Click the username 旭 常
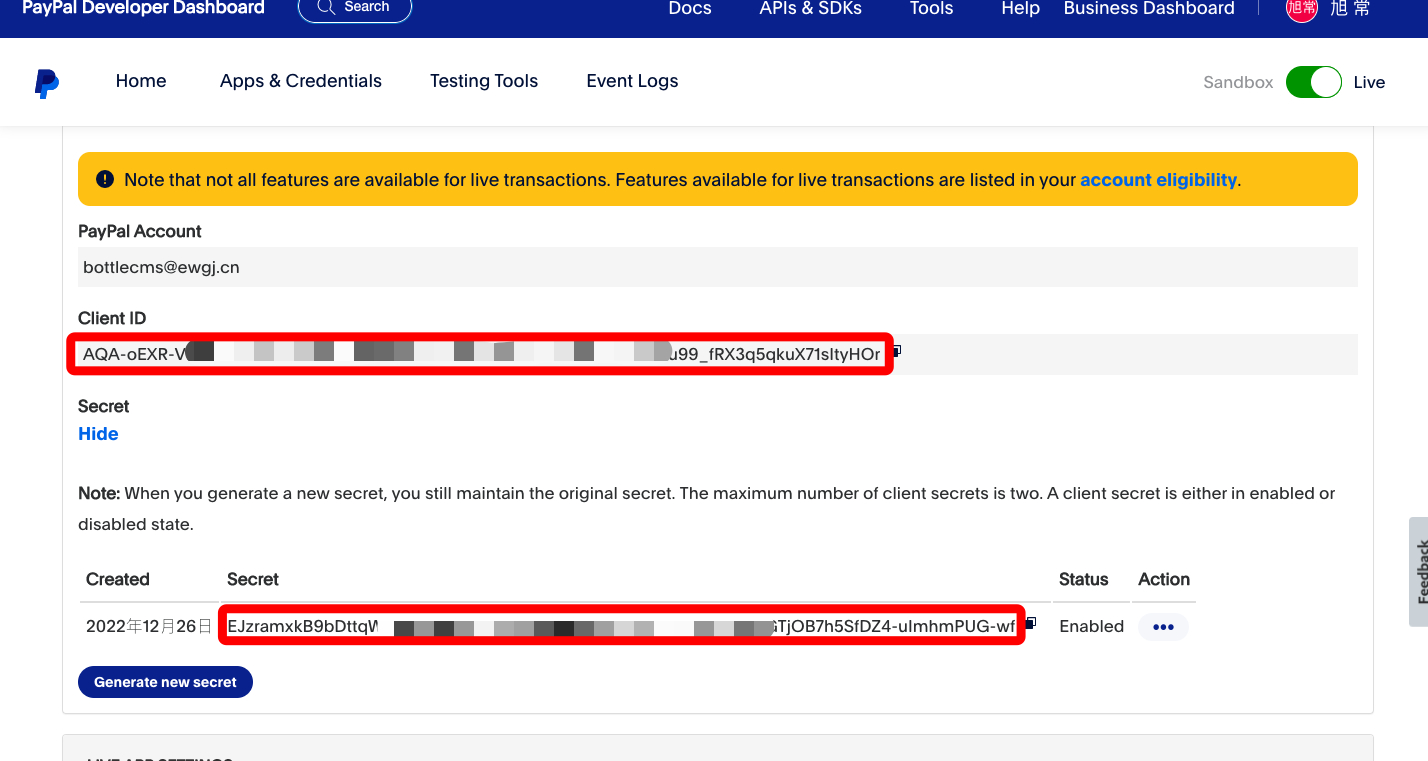Screen dimensions: 1428x761 pyautogui.click(x=1350, y=9)
